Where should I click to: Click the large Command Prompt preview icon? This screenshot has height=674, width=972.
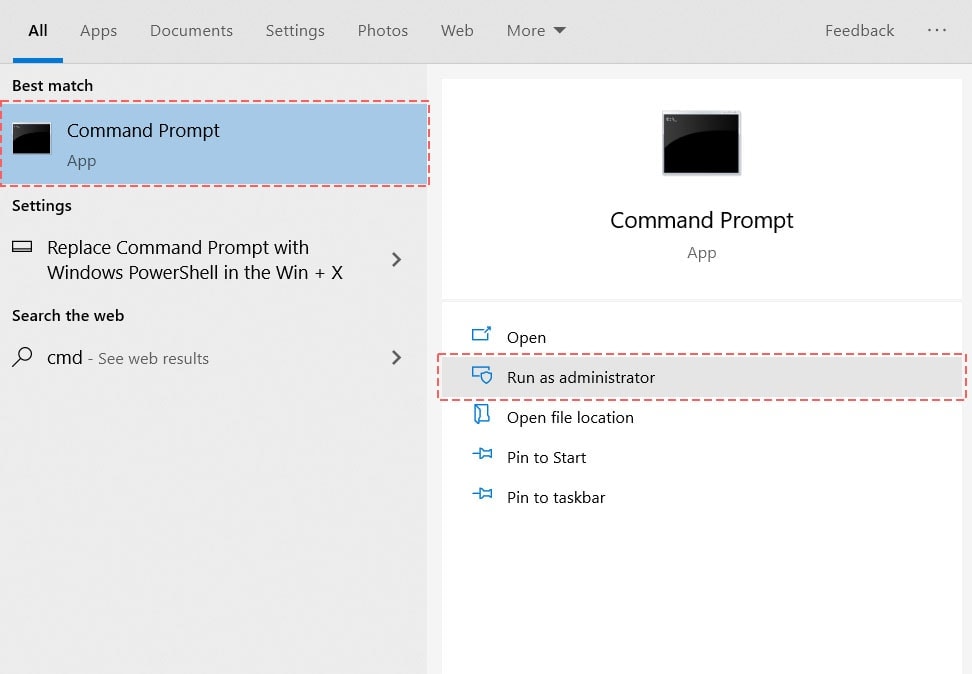click(x=700, y=142)
